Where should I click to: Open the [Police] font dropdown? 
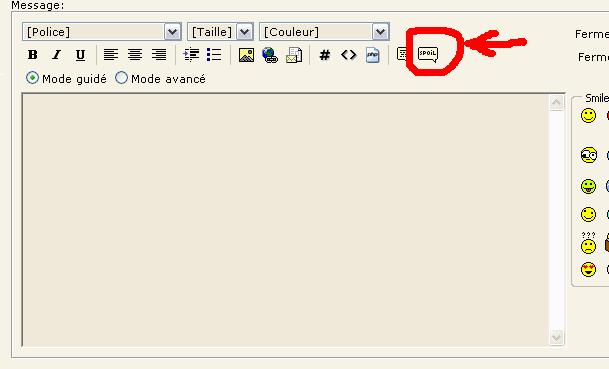(102, 32)
